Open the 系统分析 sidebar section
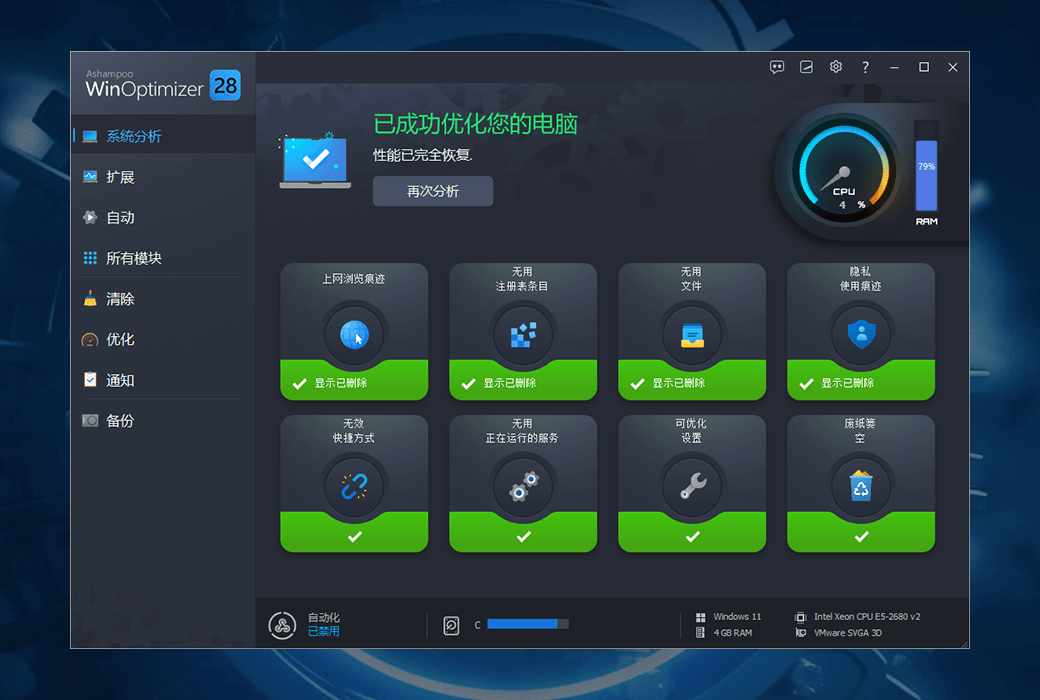Image resolution: width=1040 pixels, height=700 pixels. click(x=163, y=136)
